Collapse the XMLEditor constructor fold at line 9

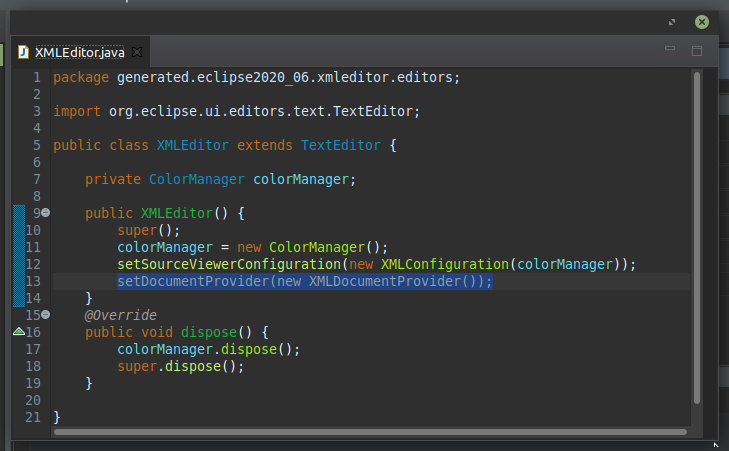tap(46, 212)
